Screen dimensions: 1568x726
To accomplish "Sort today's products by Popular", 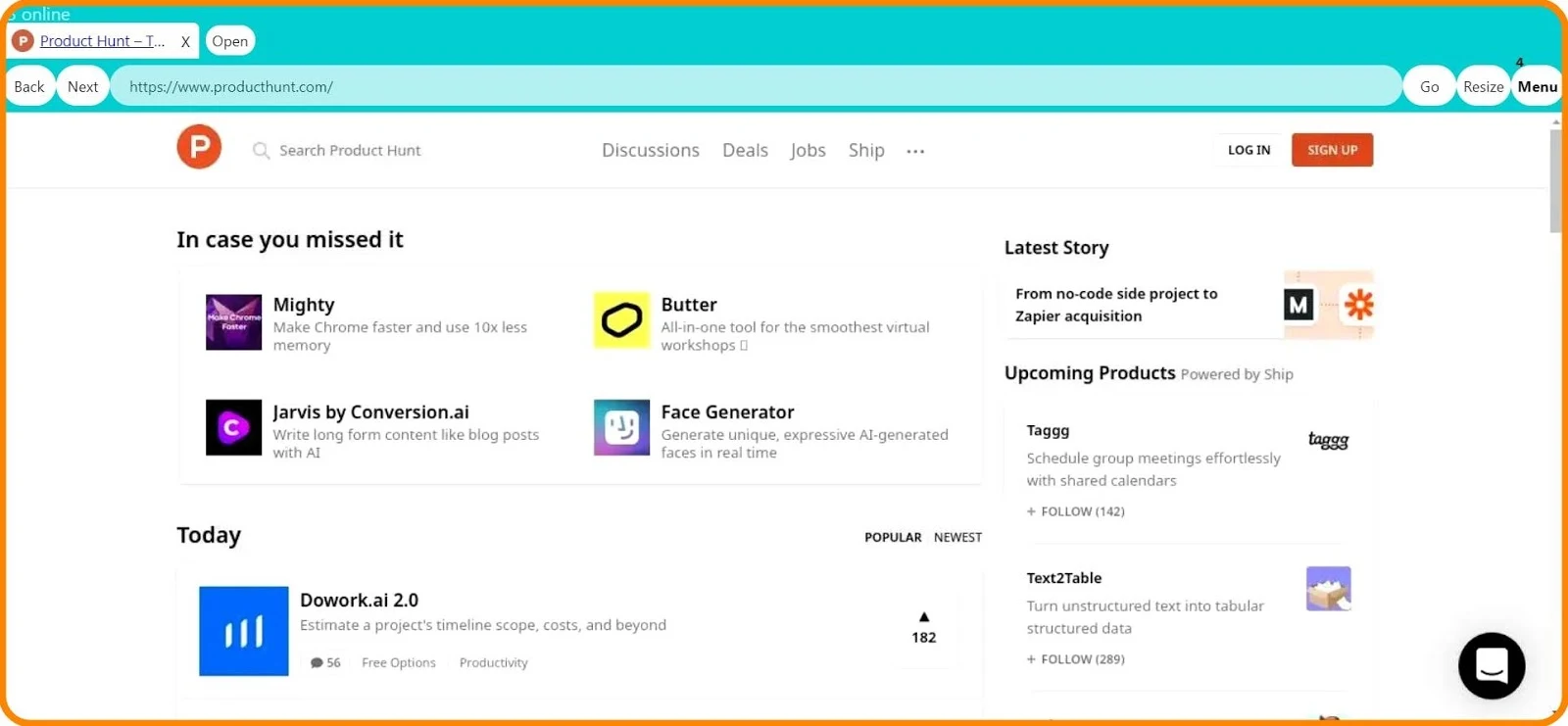I will [x=893, y=537].
